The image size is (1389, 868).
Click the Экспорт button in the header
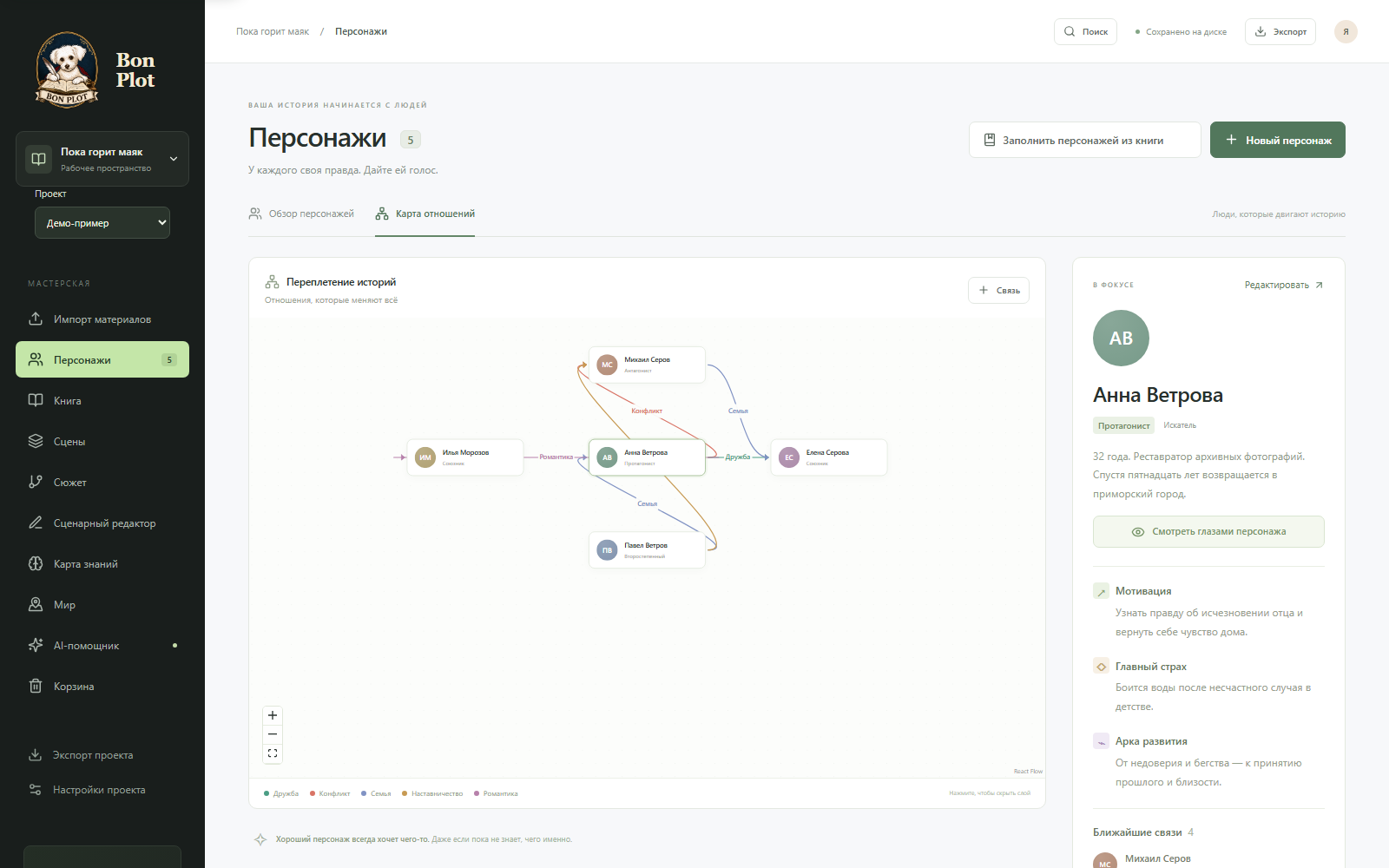[x=1280, y=31]
